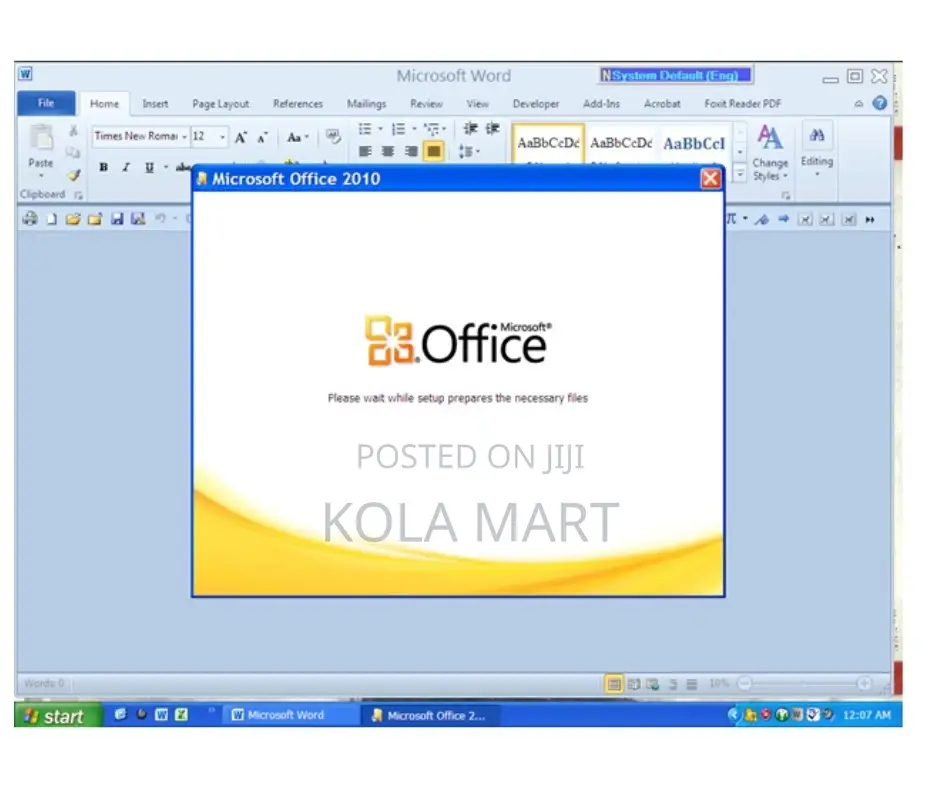Viewport: 940px width, 788px height.
Task: Click the Shrink Font icon
Action: (263, 138)
